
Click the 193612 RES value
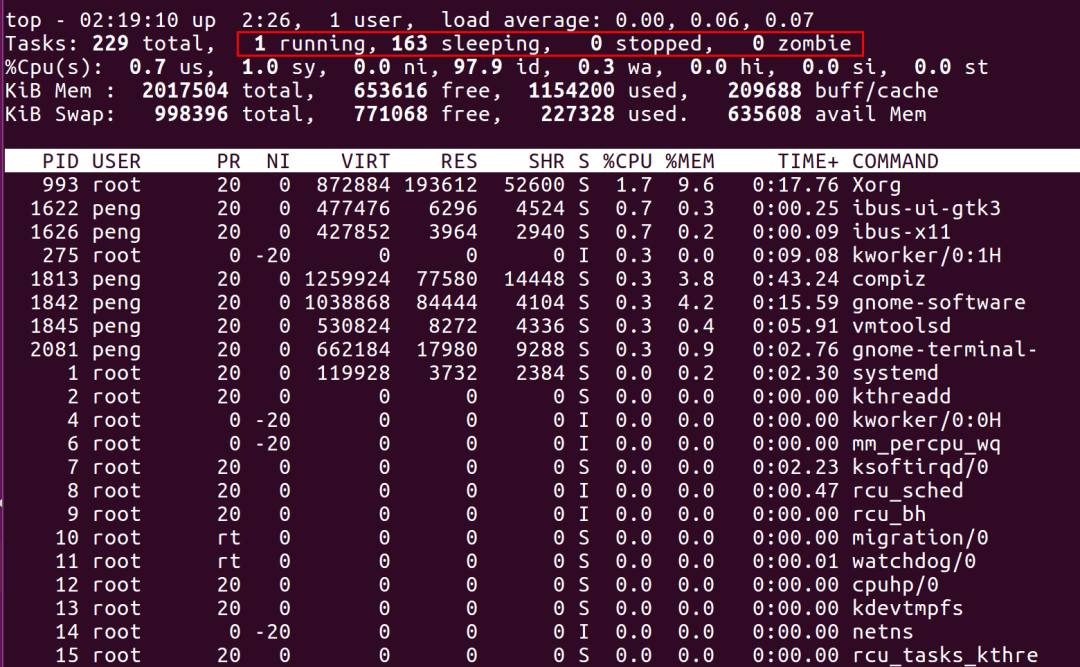click(x=440, y=185)
